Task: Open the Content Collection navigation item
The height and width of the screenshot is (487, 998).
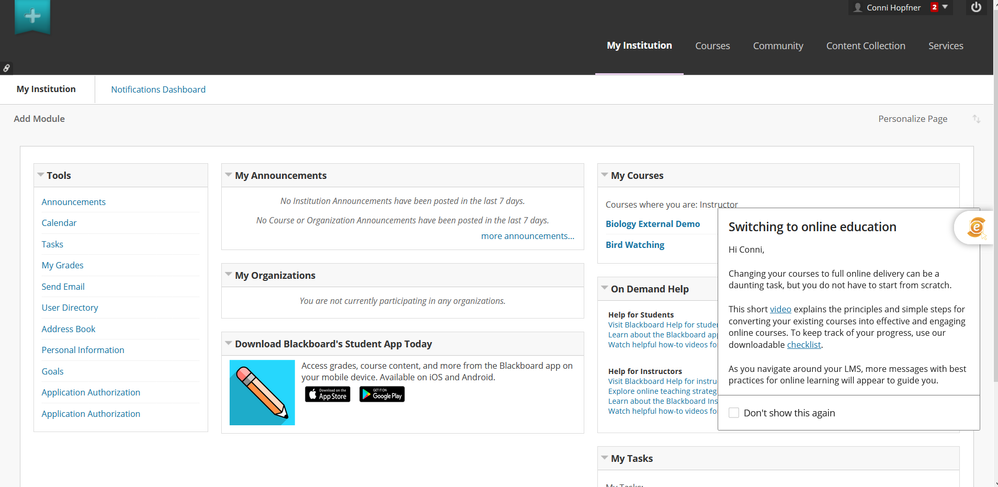Action: click(866, 46)
